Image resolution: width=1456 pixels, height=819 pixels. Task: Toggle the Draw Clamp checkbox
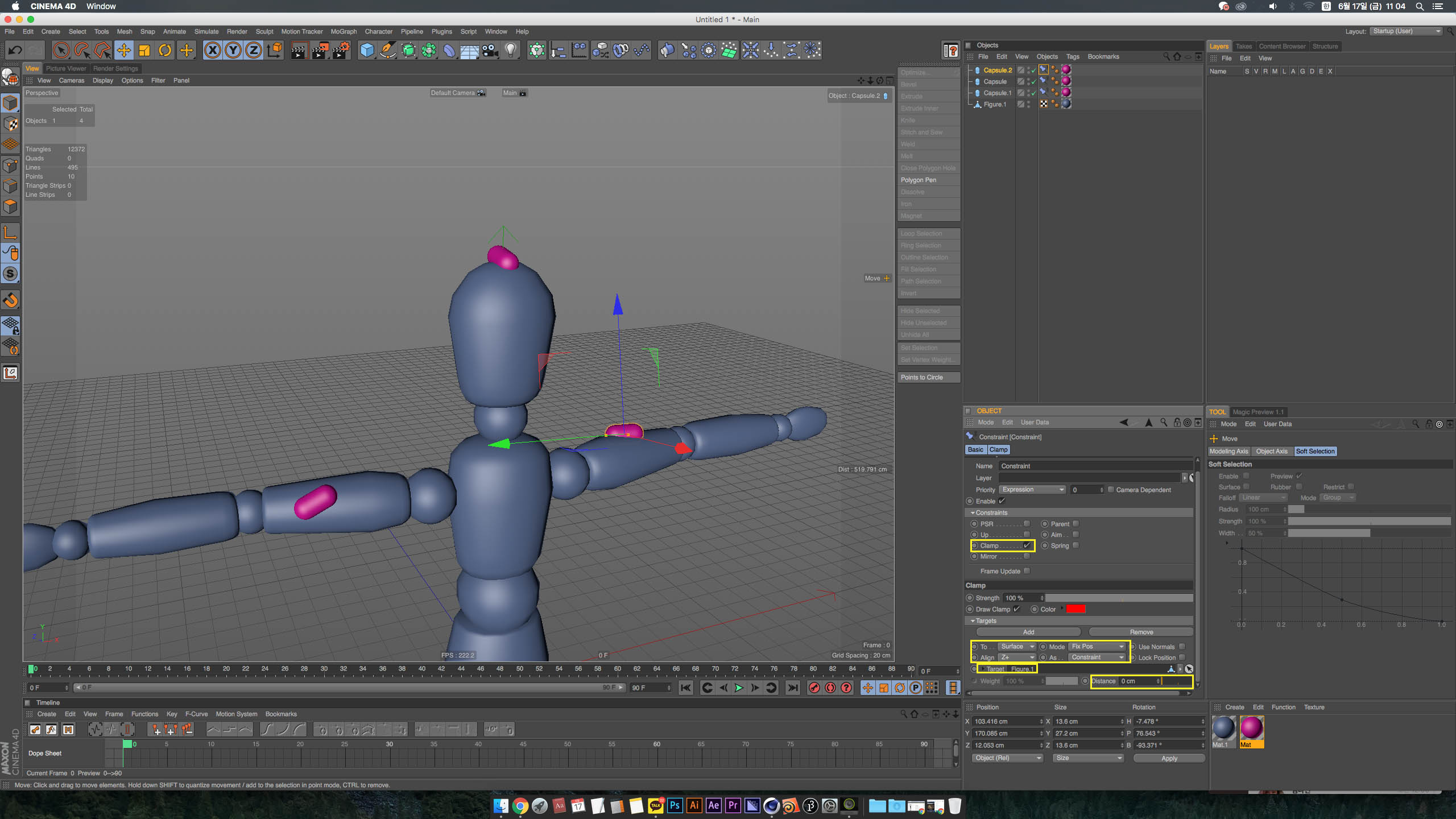(1016, 609)
